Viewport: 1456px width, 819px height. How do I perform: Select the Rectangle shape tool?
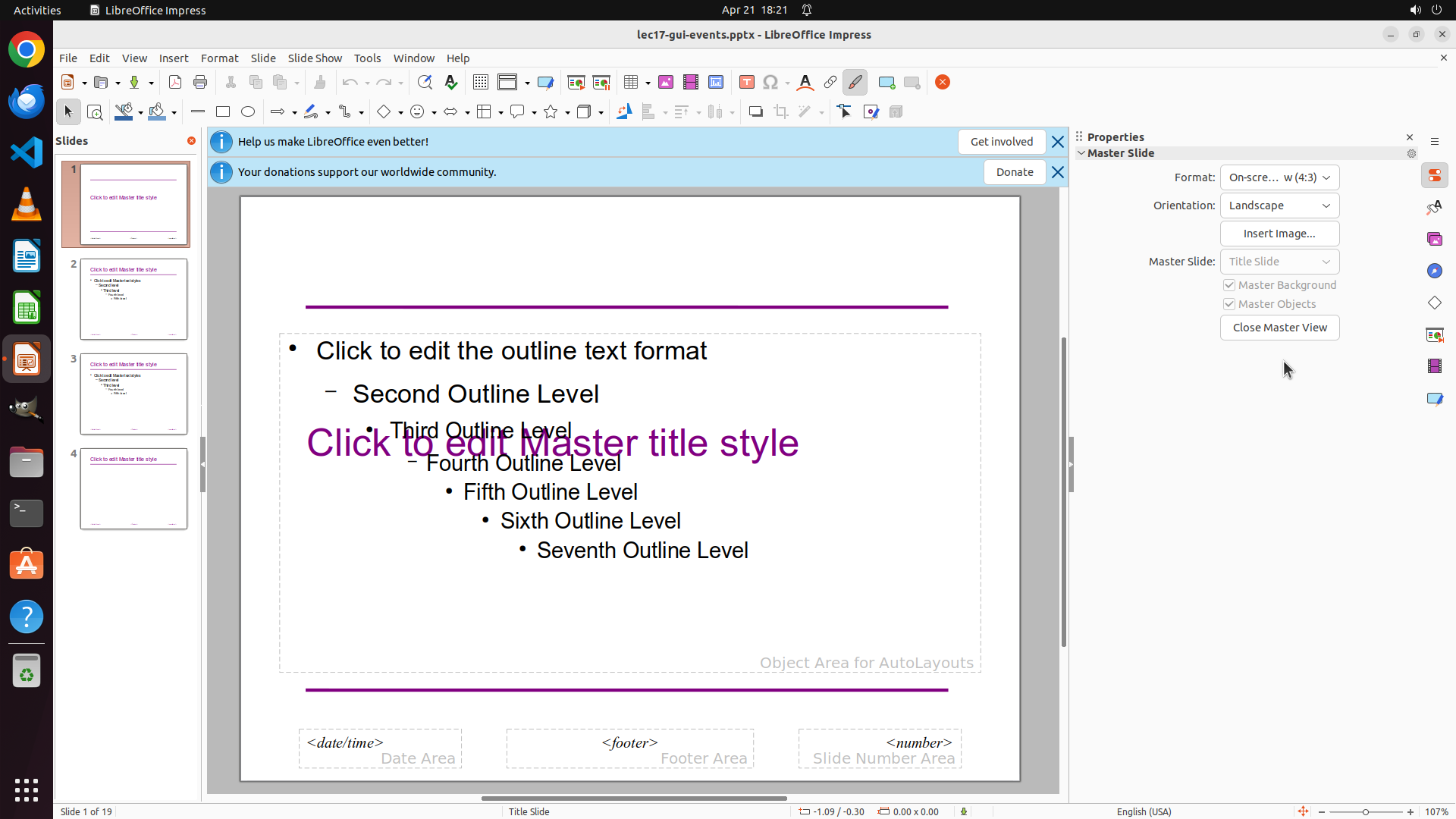click(x=223, y=112)
